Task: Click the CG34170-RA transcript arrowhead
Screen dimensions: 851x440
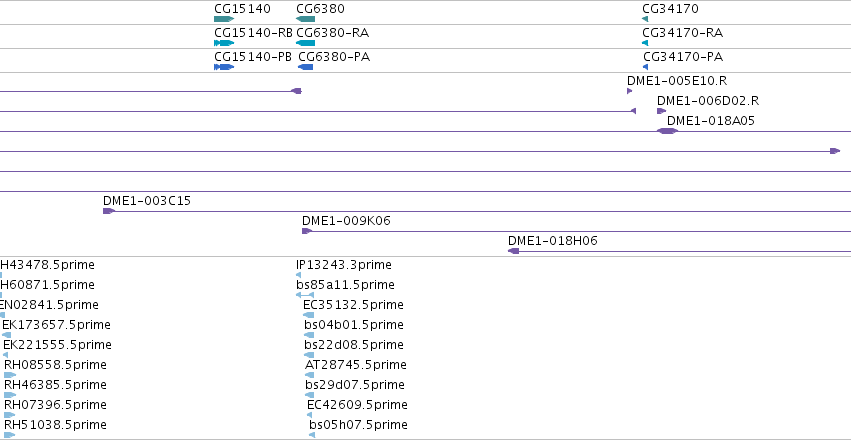Action: 645,43
